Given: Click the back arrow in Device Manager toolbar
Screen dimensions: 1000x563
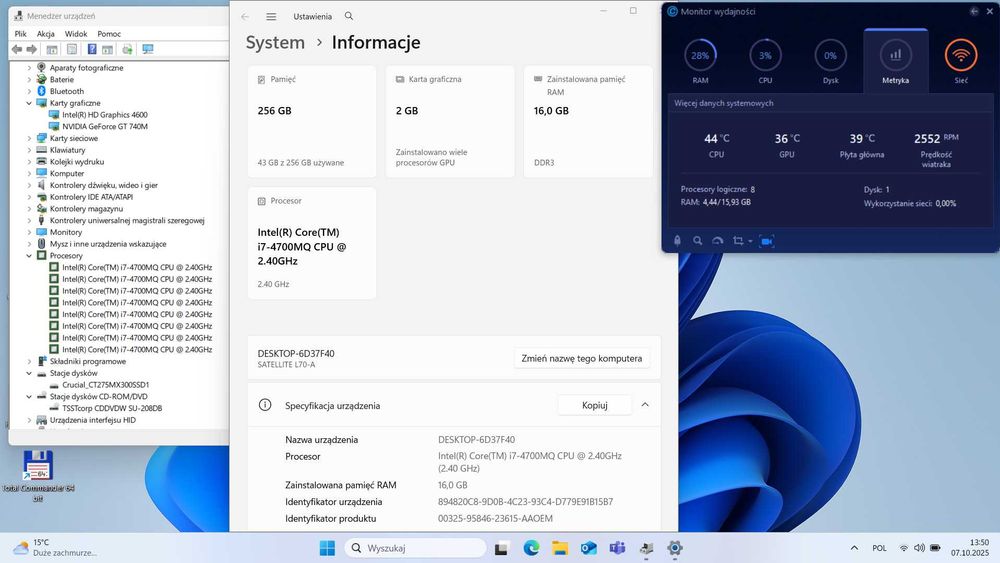Looking at the screenshot, I should tap(17, 49).
